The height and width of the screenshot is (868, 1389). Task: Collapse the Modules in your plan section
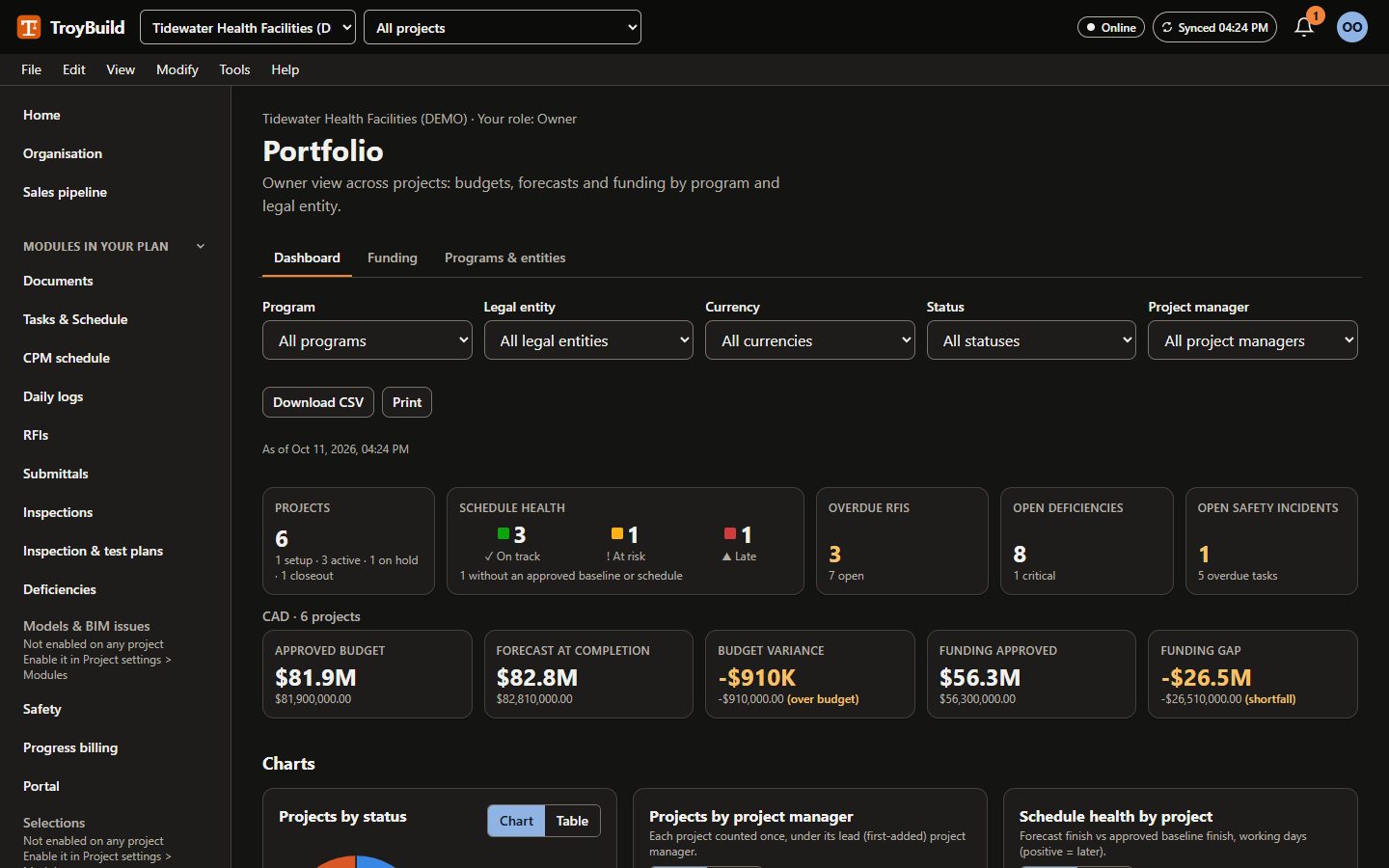(x=201, y=246)
